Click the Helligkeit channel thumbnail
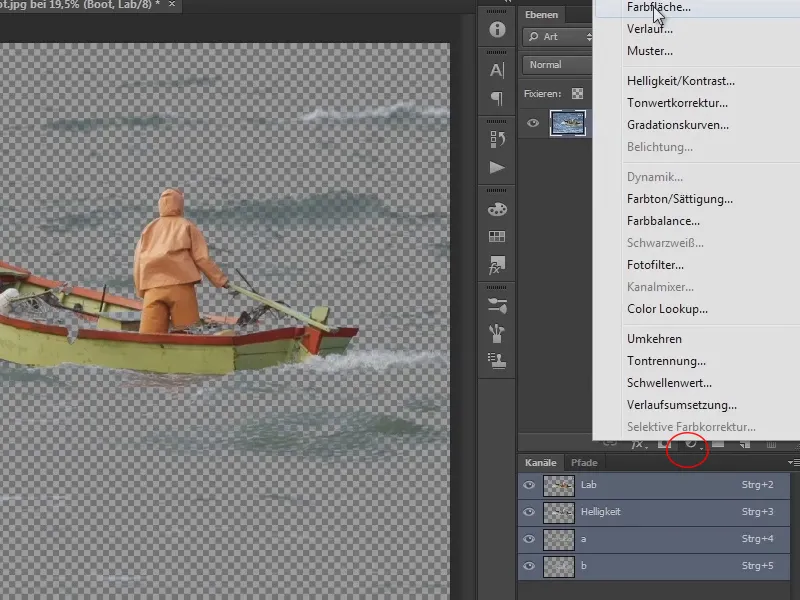Viewport: 800px width, 600px height. point(559,512)
